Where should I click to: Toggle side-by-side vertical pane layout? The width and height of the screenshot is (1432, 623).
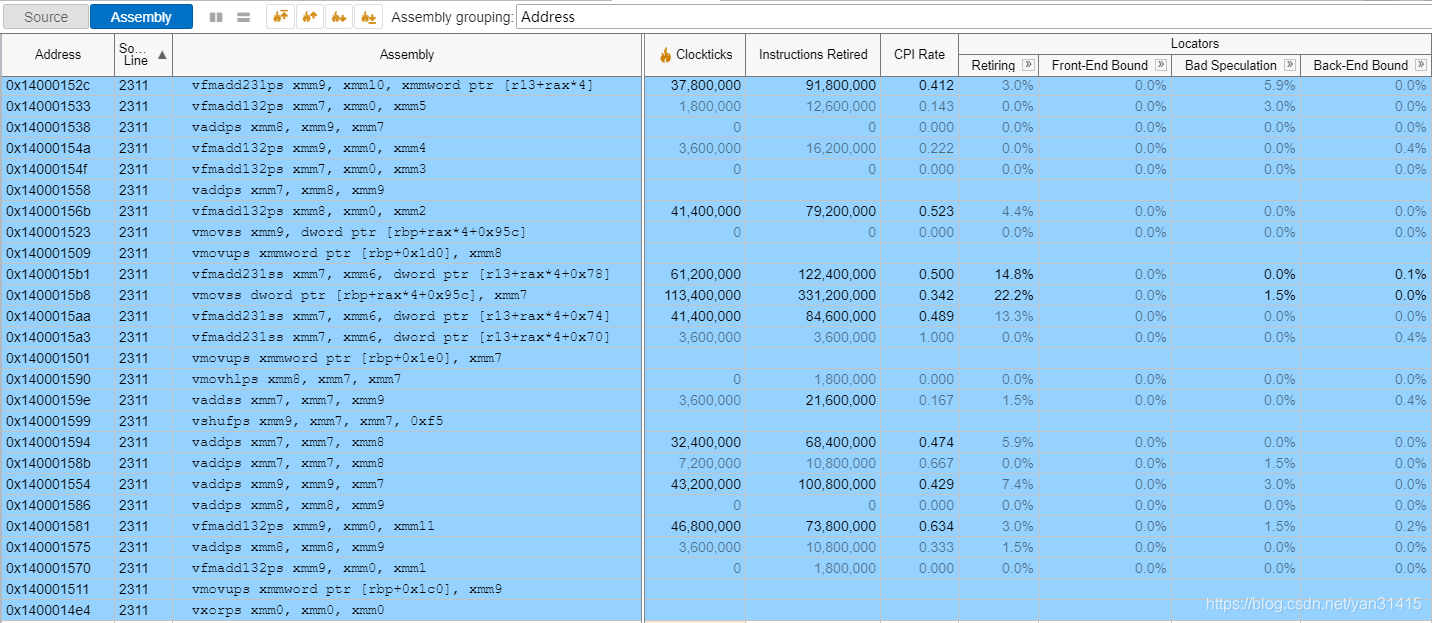[x=217, y=17]
